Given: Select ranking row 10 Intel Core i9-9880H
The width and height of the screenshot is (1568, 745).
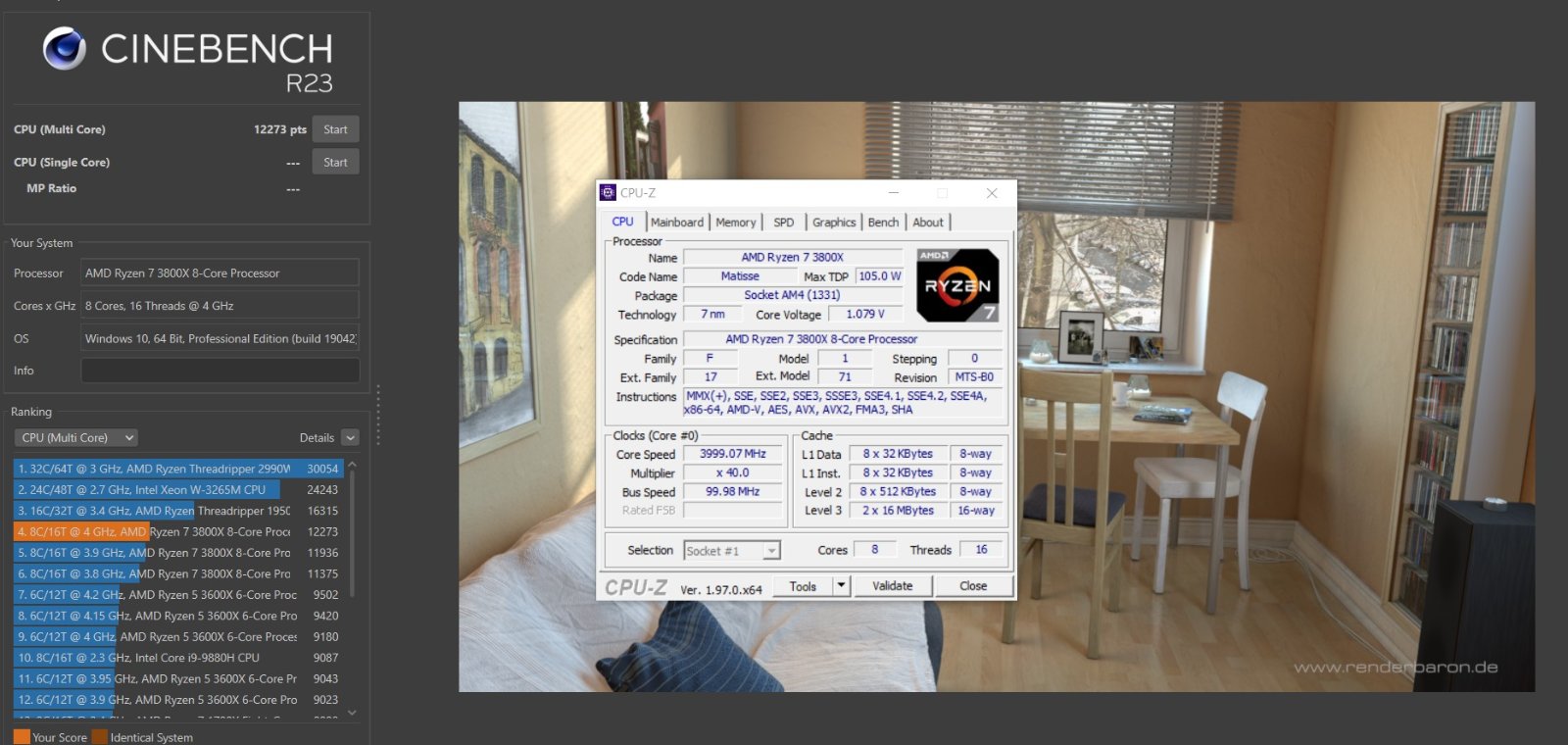Looking at the screenshot, I should tap(178, 658).
